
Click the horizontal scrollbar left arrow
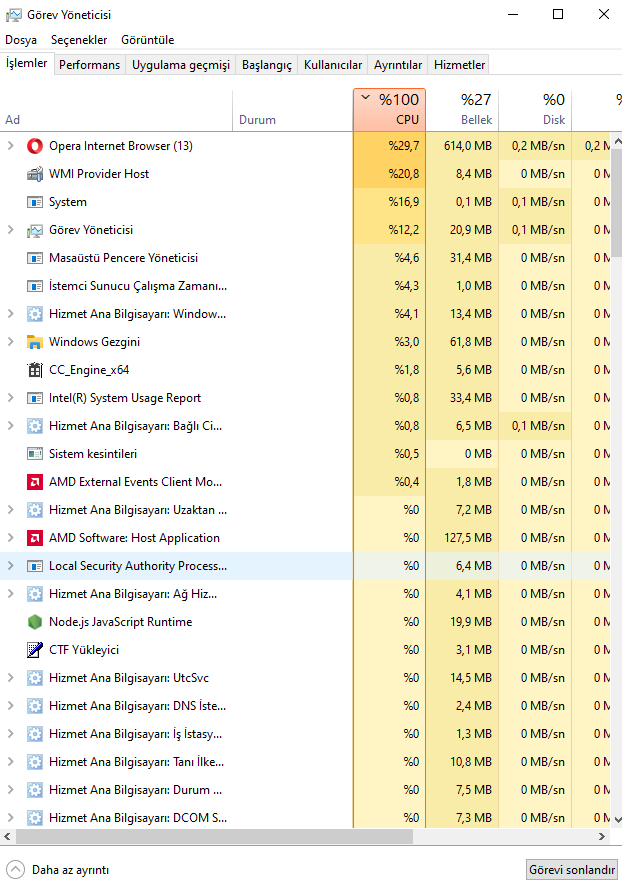7,836
